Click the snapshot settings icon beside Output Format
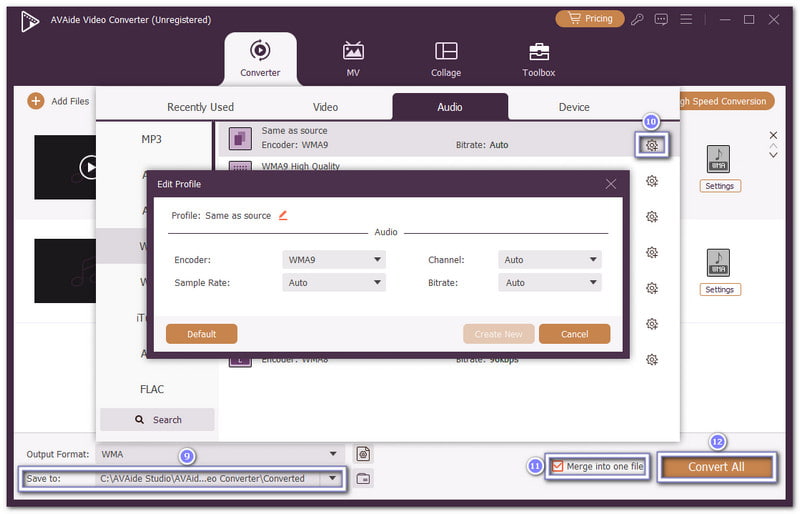The width and height of the screenshot is (800, 514). [363, 454]
